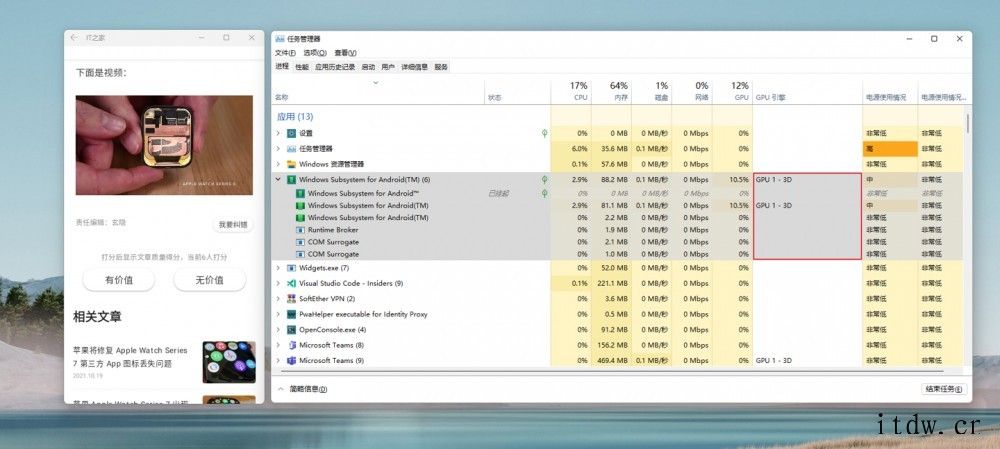Open article 苹果将修复 Apple Watch Series 7 link
This screenshot has height=449, width=1000.
tap(130, 357)
